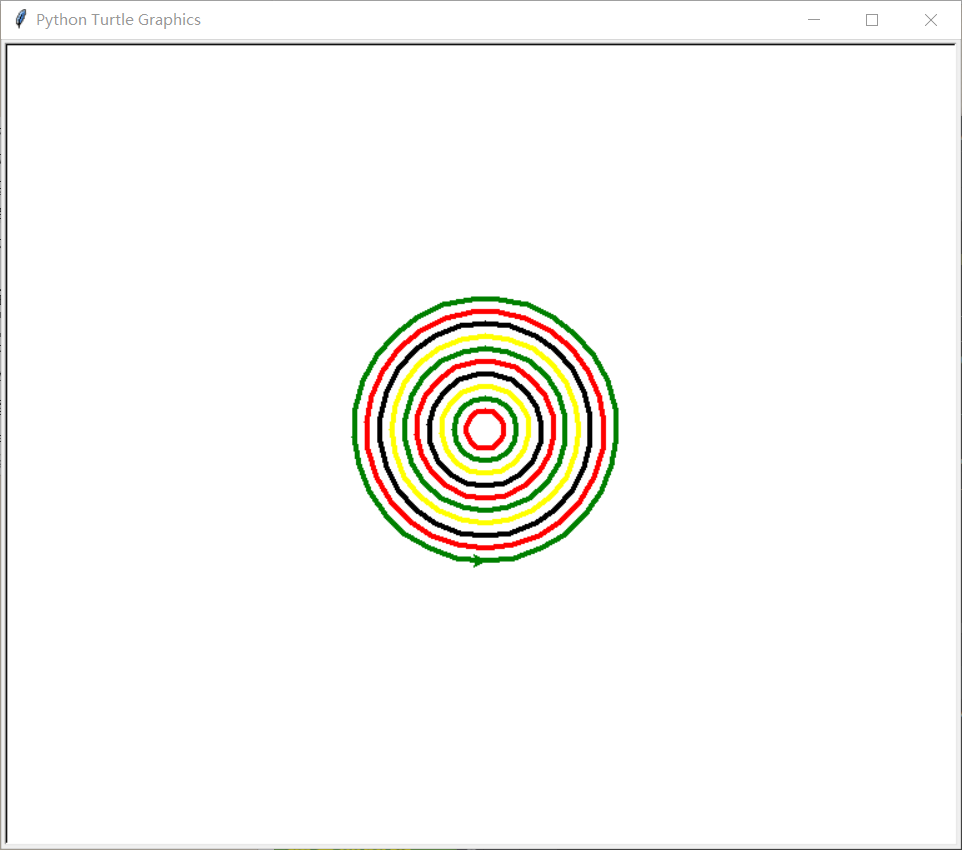
Task: Click the Python Turtle Graphics title text
Action: [118, 20]
